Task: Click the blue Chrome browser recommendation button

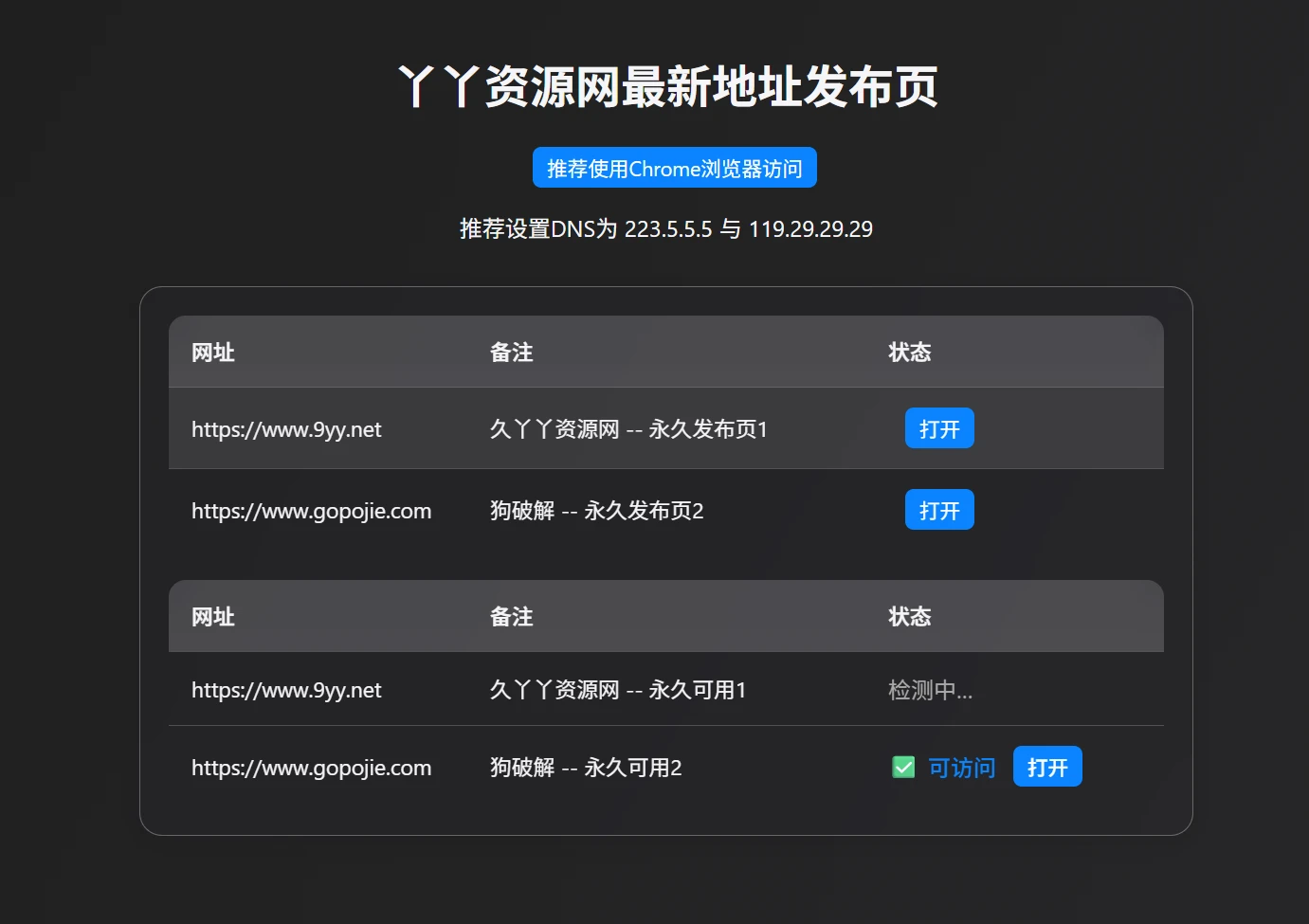Action: point(674,168)
